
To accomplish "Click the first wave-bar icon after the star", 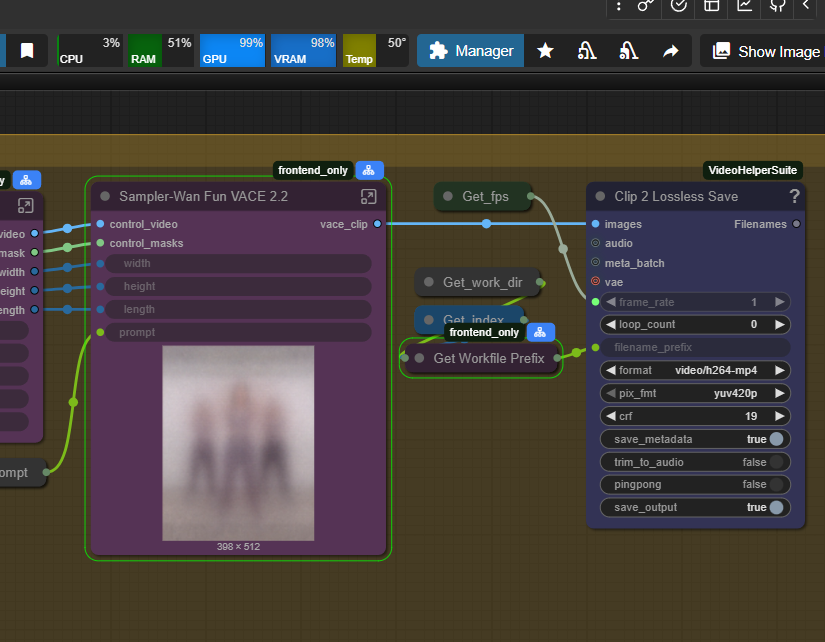I will (587, 51).
